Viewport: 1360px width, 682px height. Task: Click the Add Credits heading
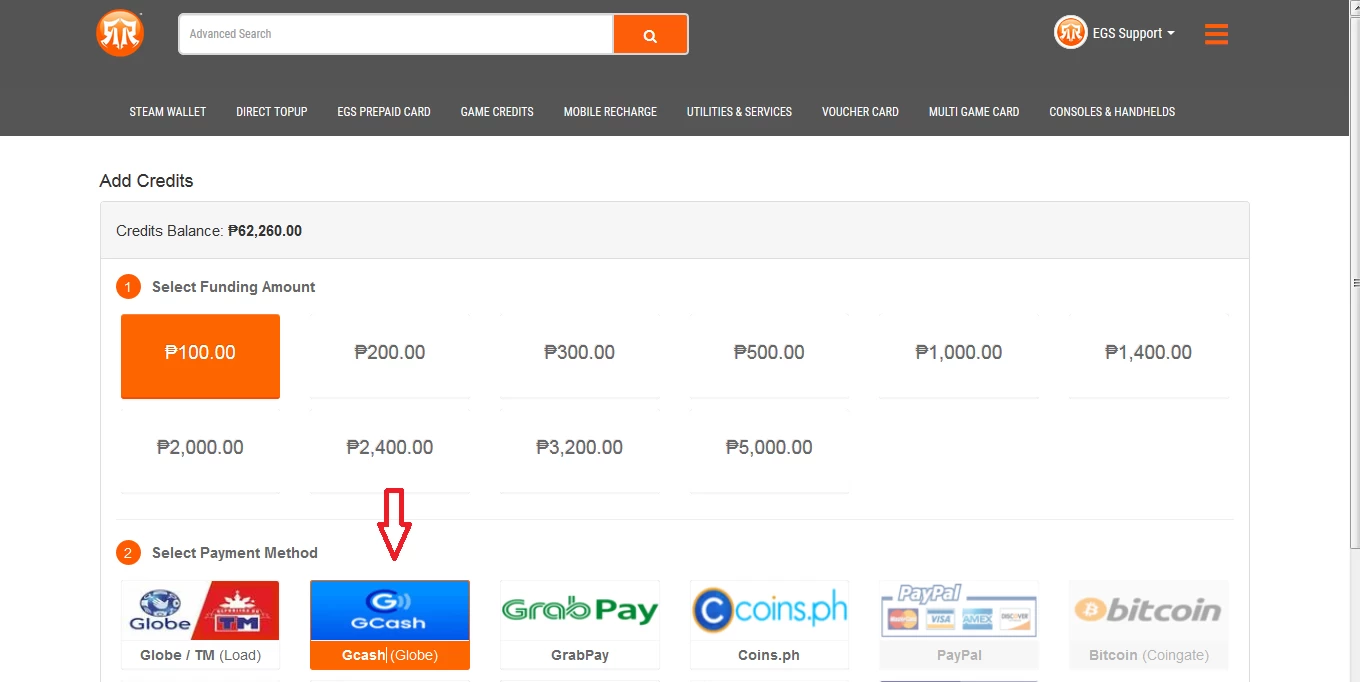click(146, 181)
